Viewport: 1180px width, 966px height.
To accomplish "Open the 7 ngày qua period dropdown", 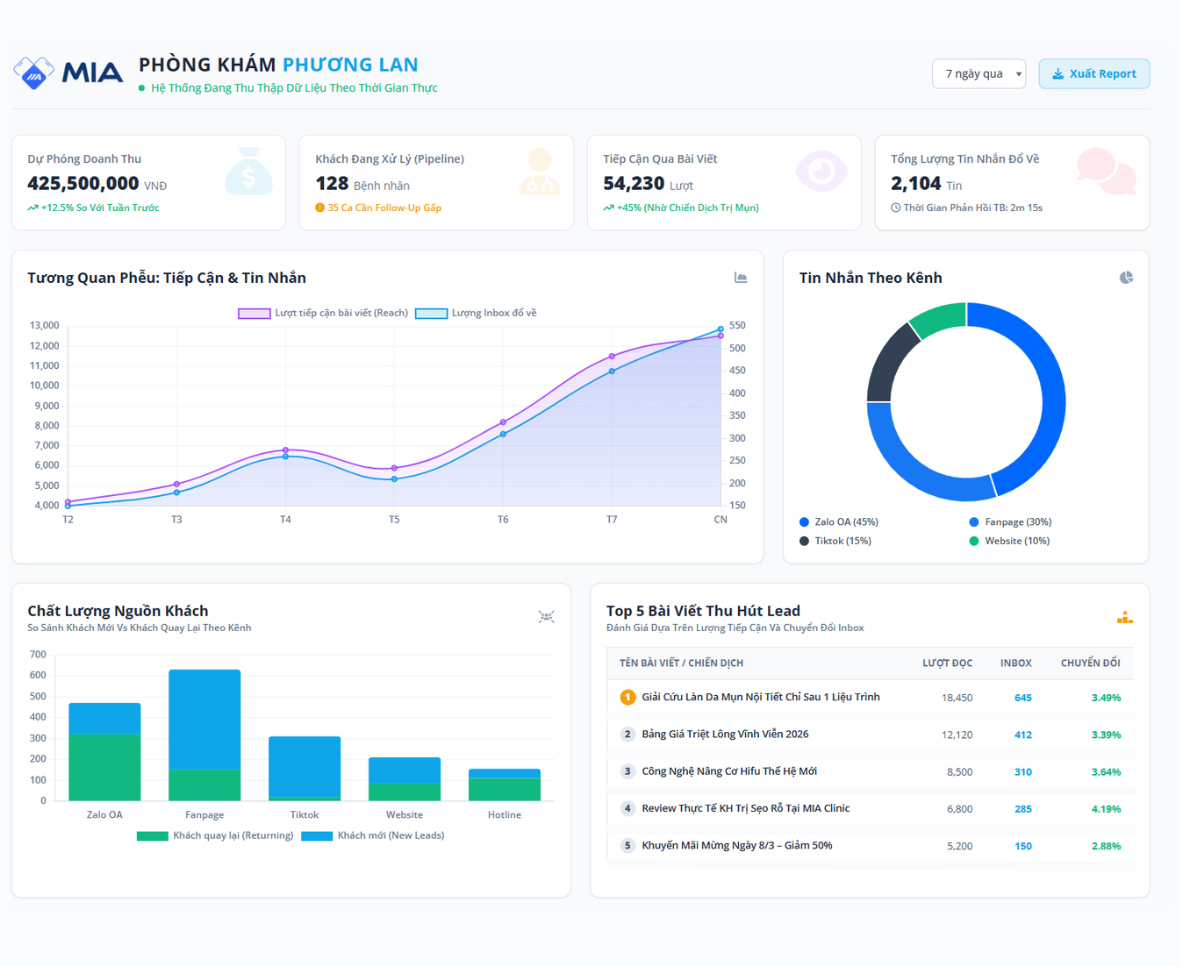I will tap(978, 74).
